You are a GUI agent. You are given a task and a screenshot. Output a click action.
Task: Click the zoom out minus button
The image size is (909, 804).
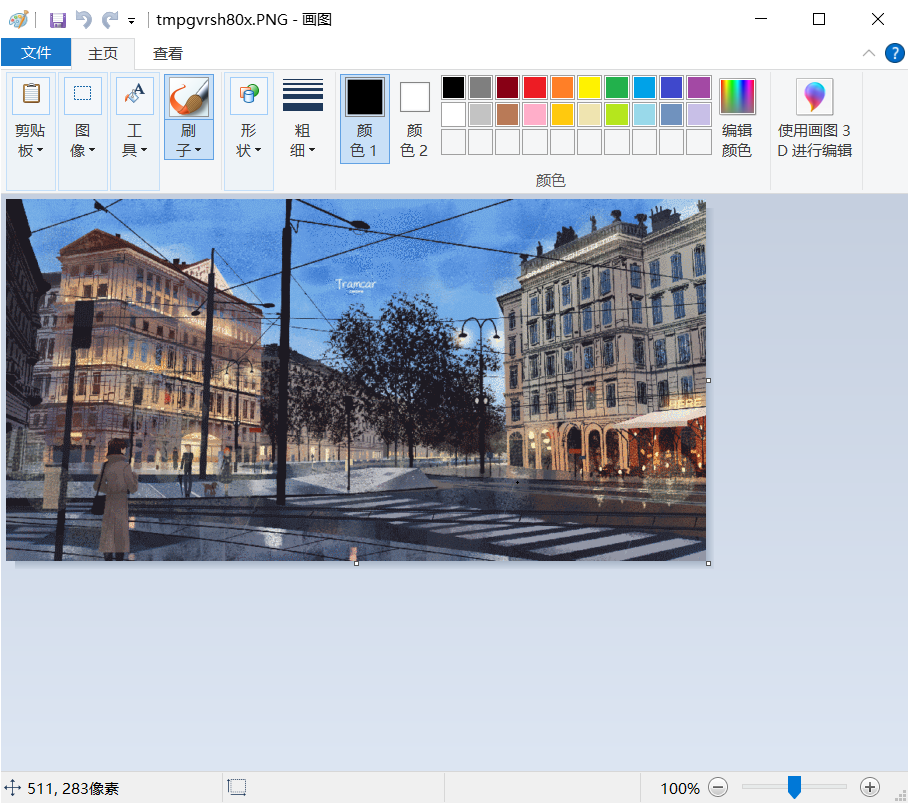click(x=718, y=787)
